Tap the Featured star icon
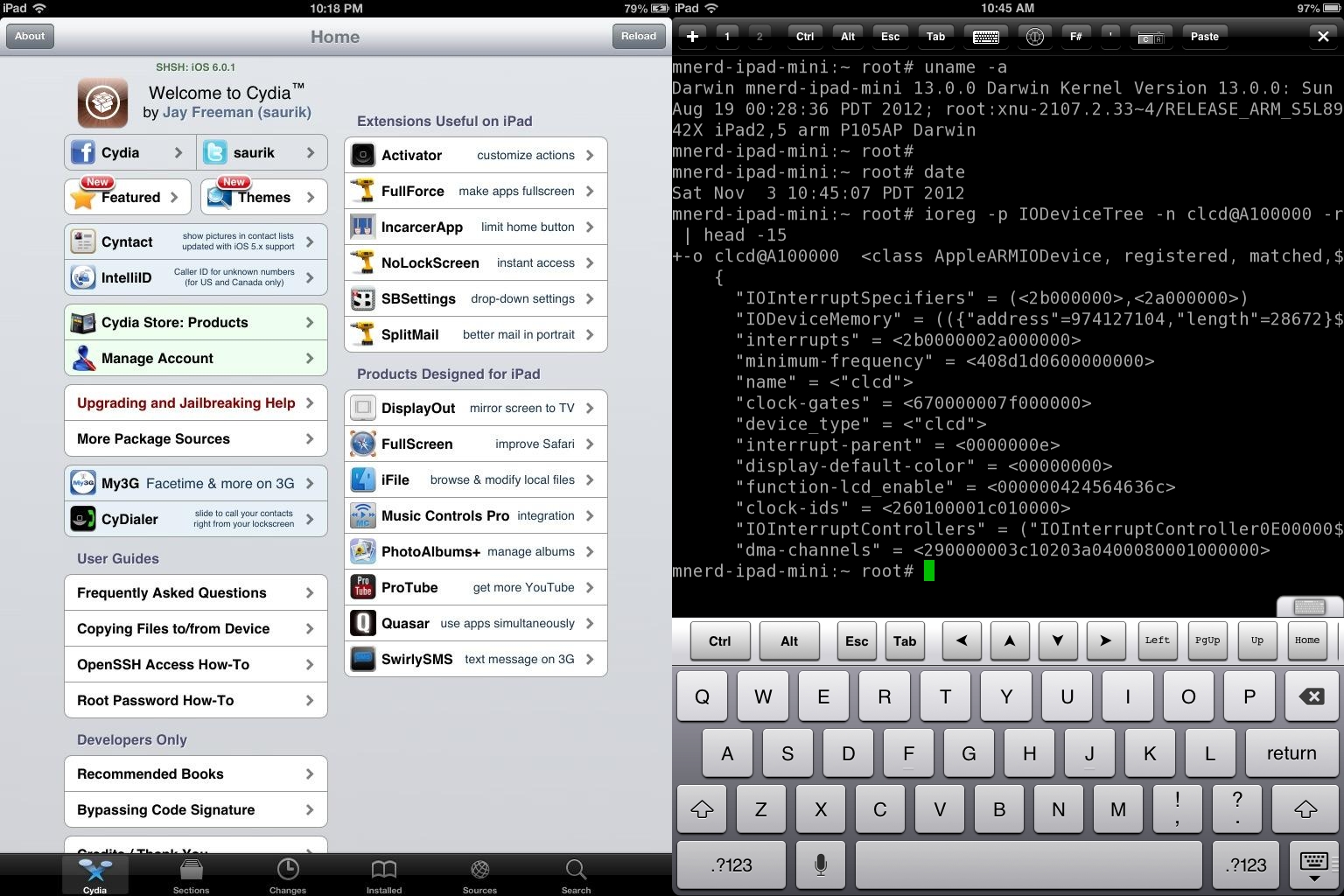The width and height of the screenshot is (1344, 896). 83,198
